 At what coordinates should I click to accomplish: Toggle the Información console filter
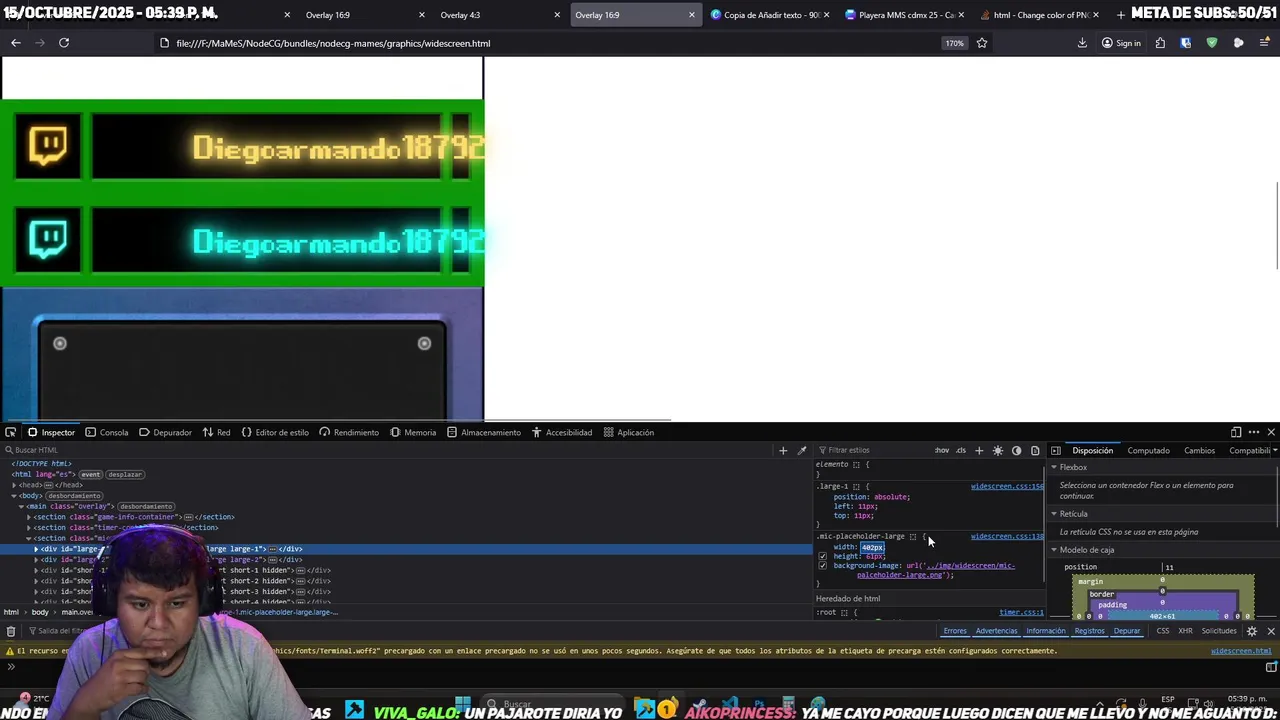(1045, 631)
